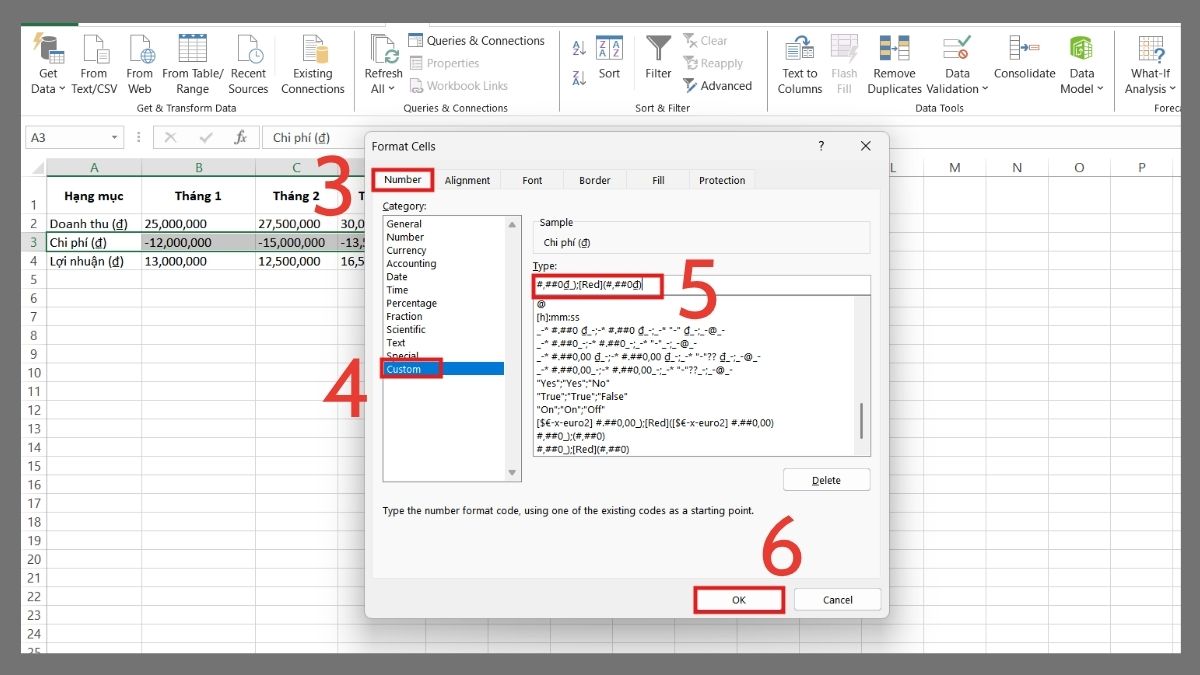Screen dimensions: 1200x675
Task: Switch to the Alignment tab
Action: click(x=467, y=180)
